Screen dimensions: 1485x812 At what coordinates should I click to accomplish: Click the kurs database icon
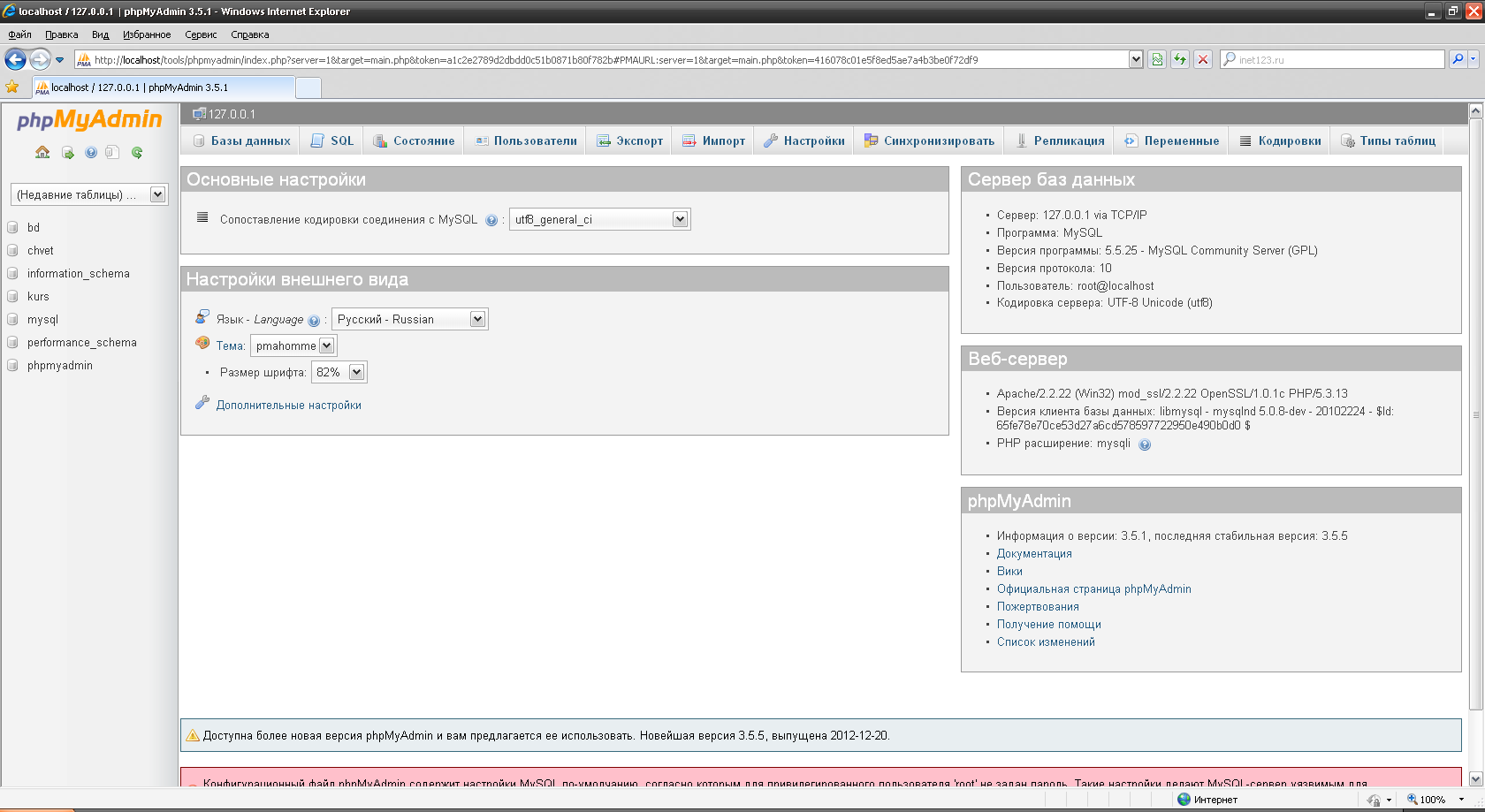(12, 296)
